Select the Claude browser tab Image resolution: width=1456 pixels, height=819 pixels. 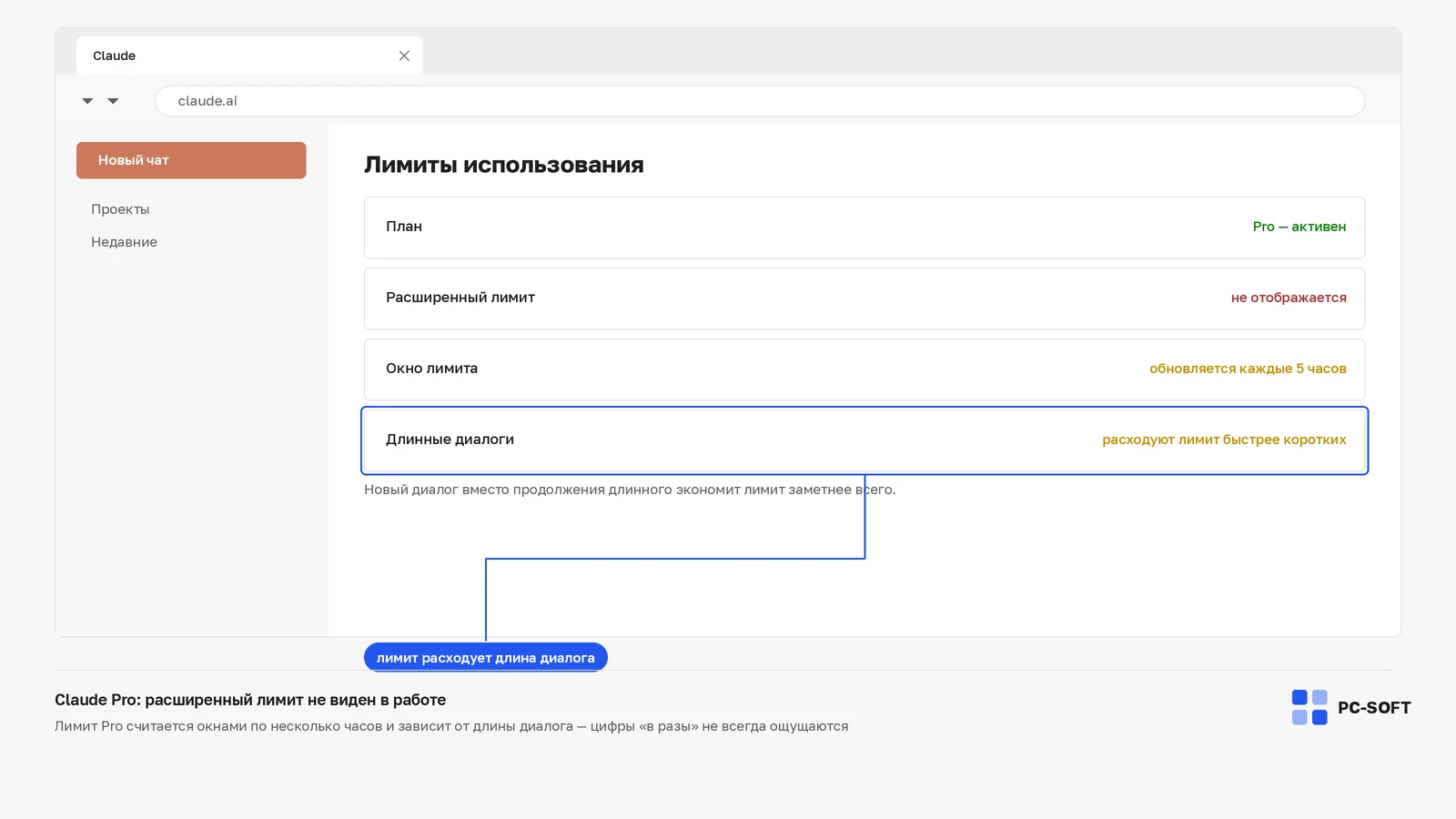pyautogui.click(x=249, y=56)
